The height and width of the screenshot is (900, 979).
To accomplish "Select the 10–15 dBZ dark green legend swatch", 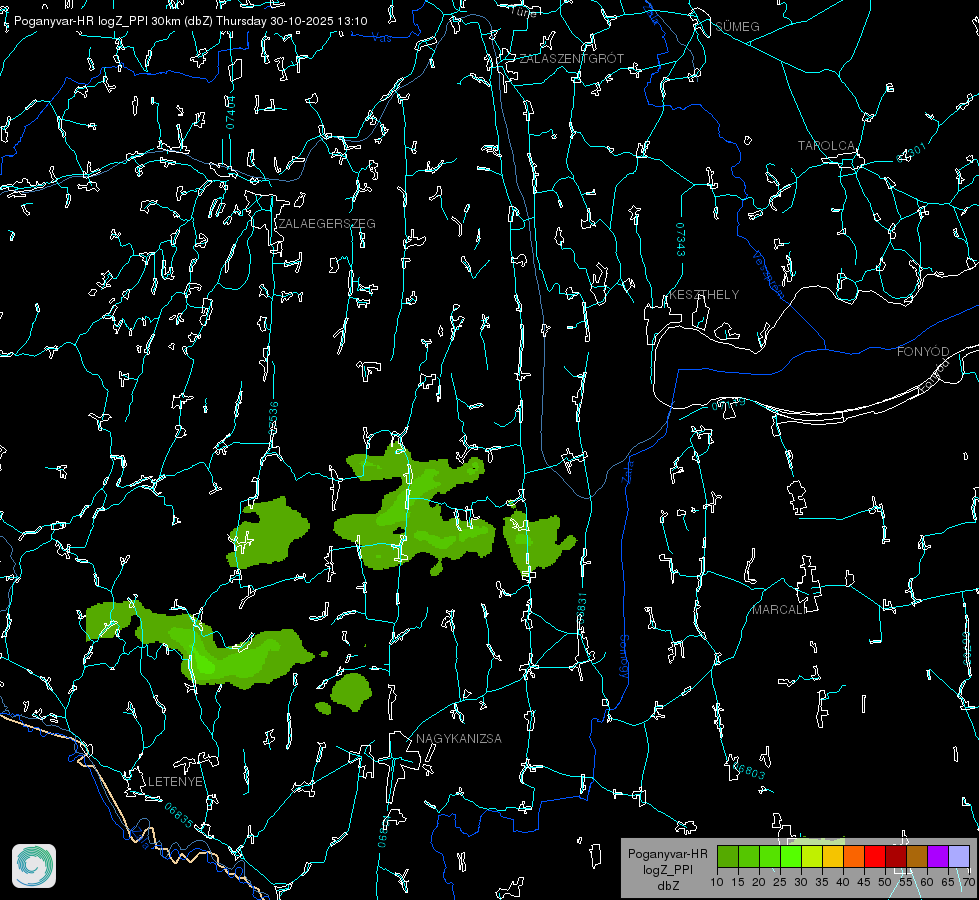I will click(x=728, y=856).
